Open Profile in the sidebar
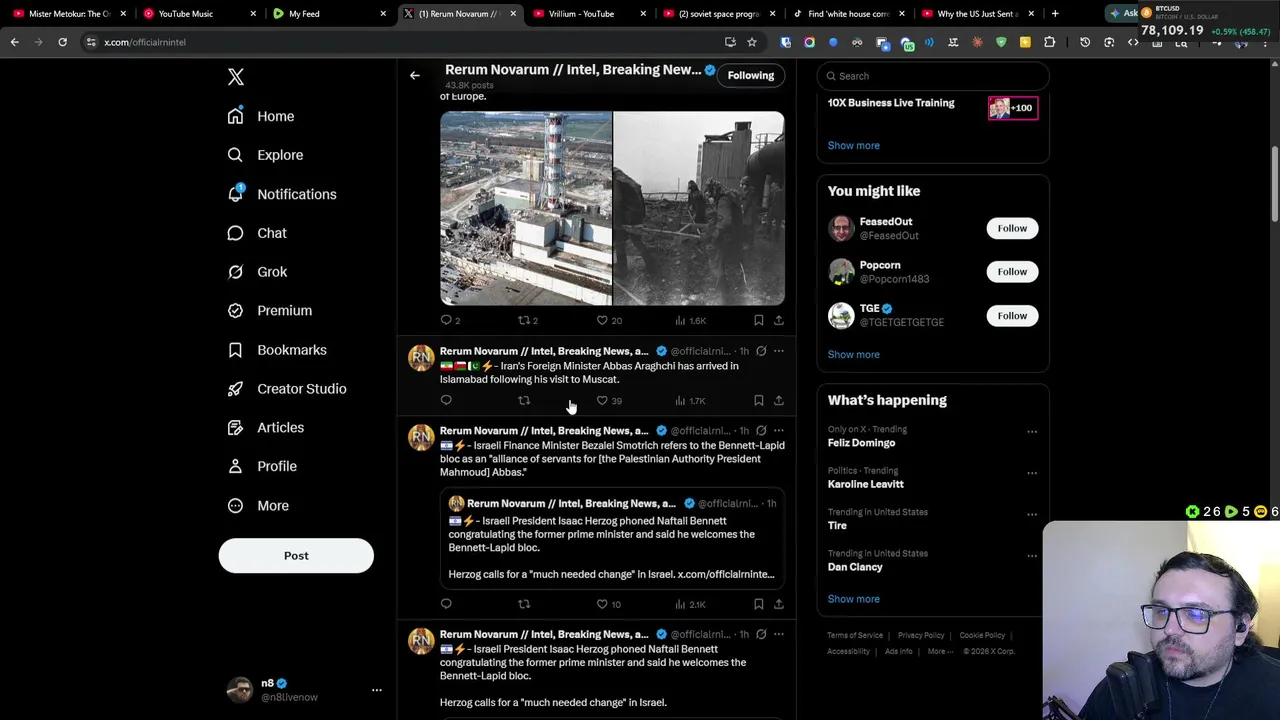 [x=261, y=466]
